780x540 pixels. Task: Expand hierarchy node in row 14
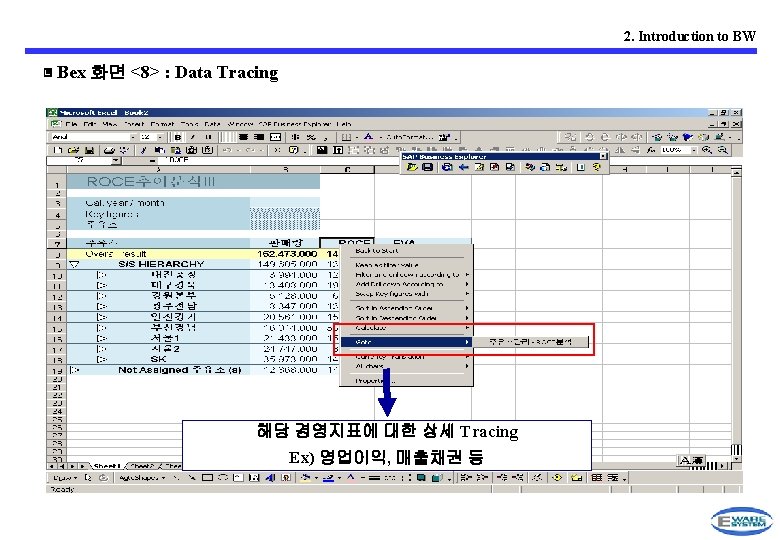(x=101, y=317)
